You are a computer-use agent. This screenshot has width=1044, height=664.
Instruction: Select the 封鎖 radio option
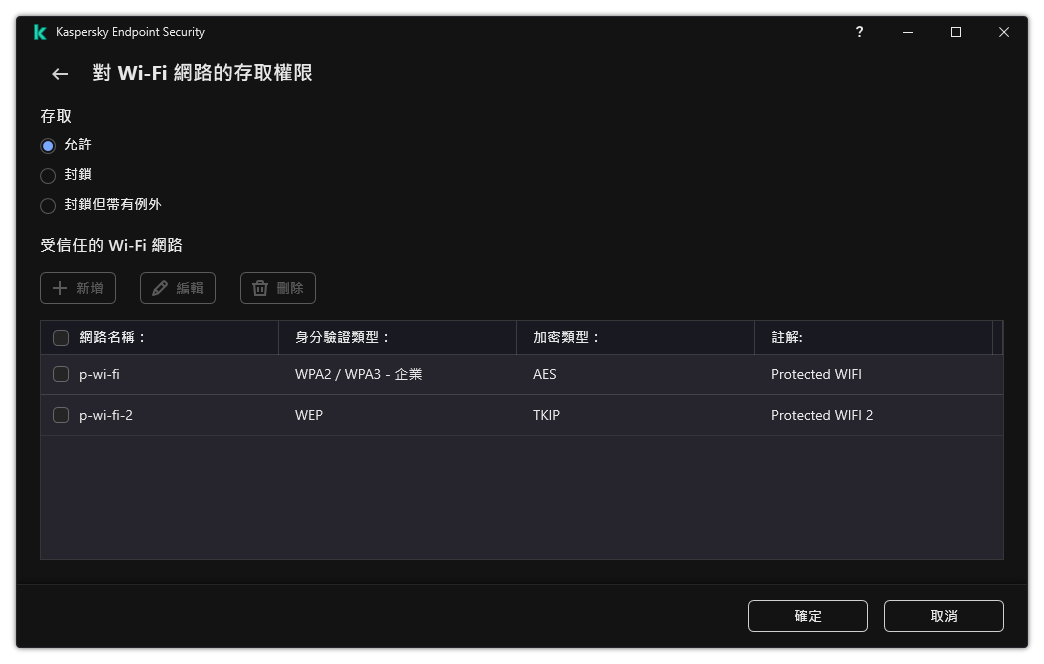(x=48, y=175)
